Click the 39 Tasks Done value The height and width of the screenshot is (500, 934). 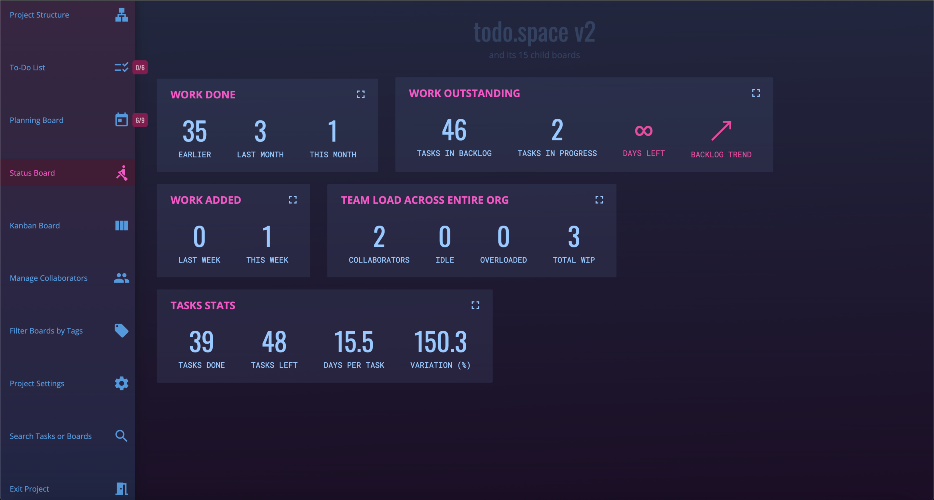pos(201,342)
